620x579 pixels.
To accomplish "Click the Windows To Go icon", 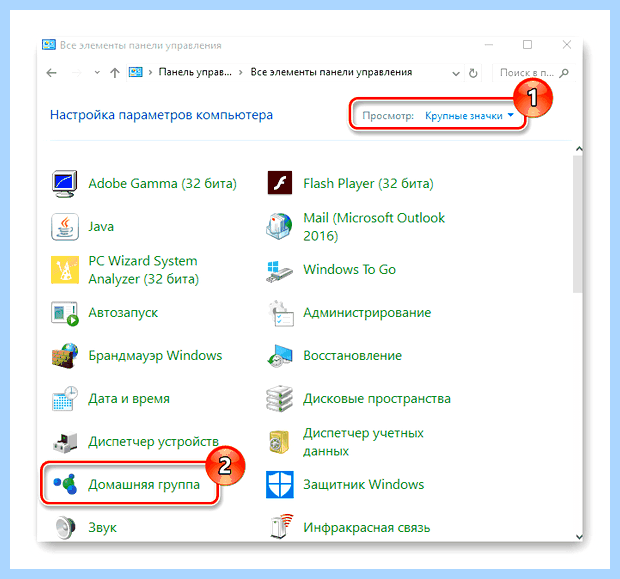I will pyautogui.click(x=279, y=271).
